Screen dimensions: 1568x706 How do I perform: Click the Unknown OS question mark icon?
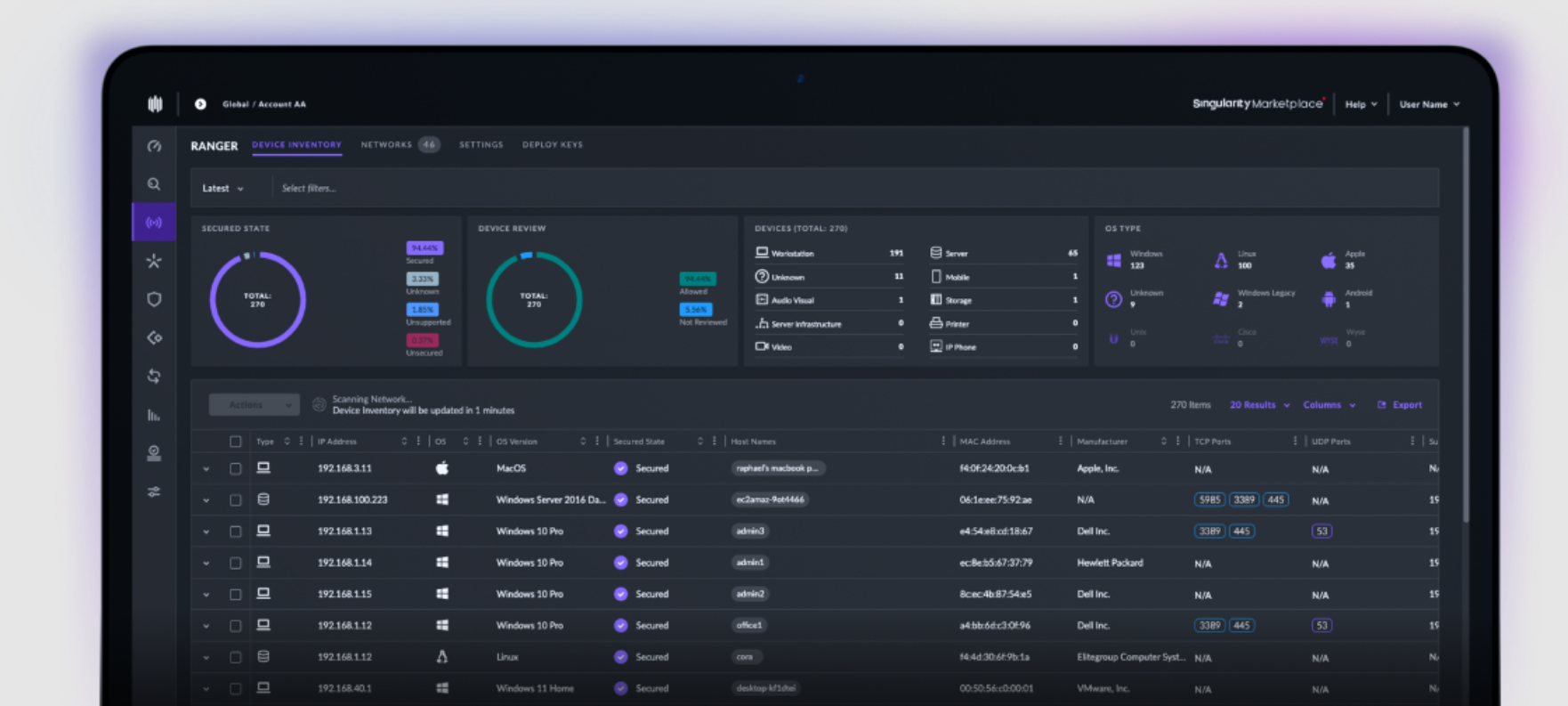[1113, 299]
